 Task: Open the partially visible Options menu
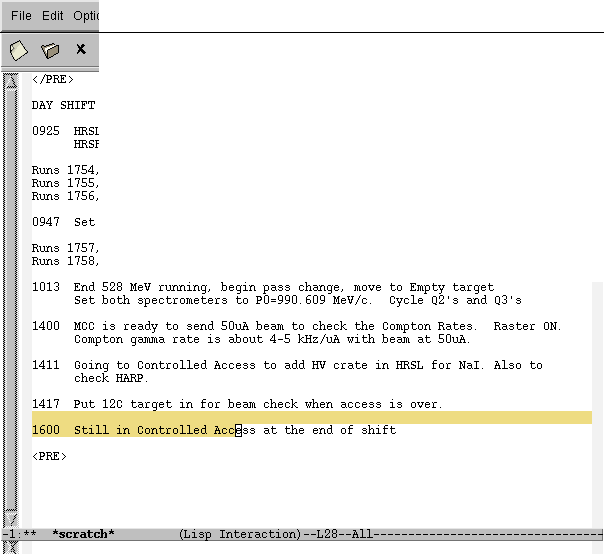(86, 16)
